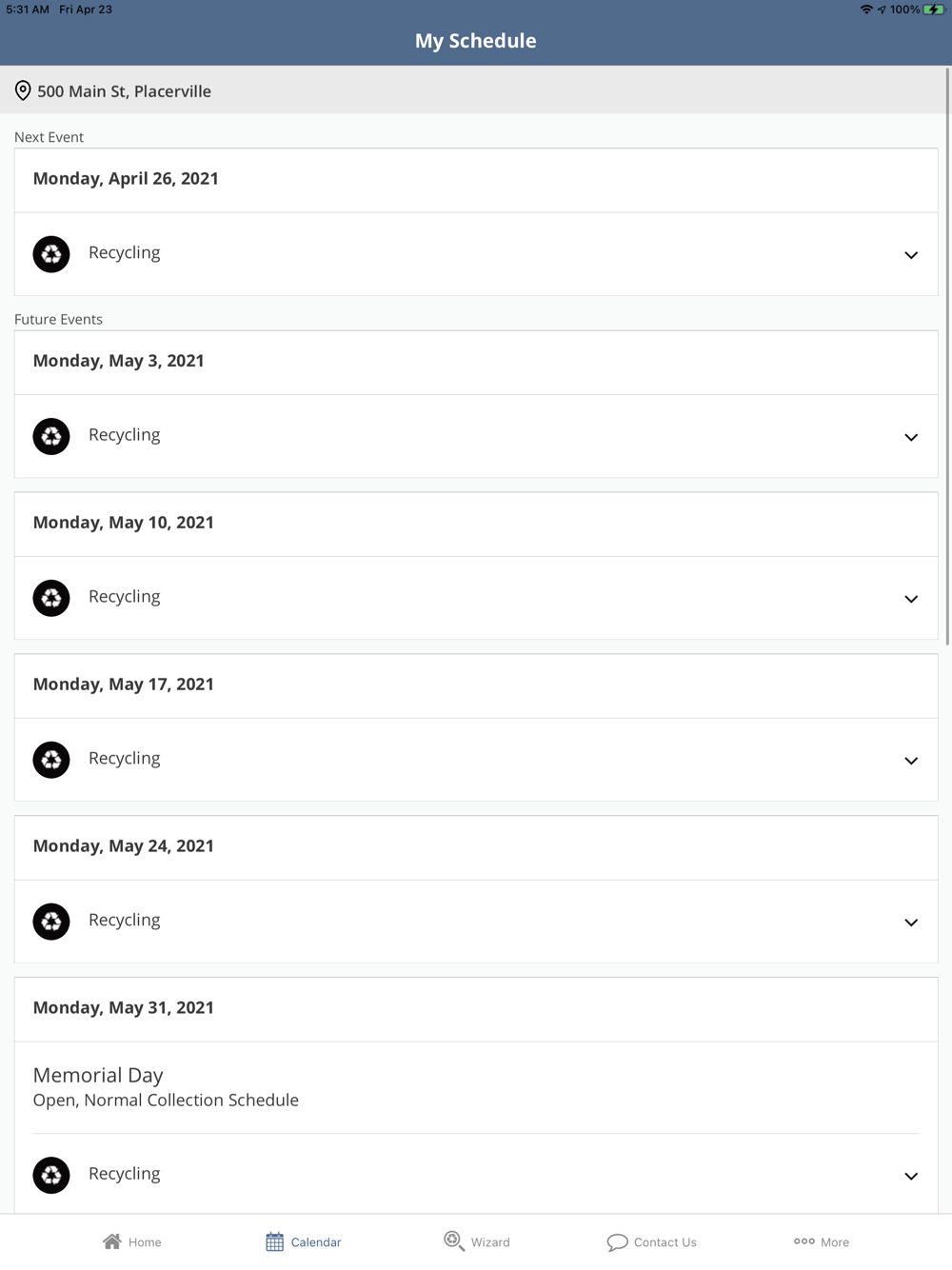Select the Calendar tab
952x1270 pixels.
click(x=304, y=1241)
